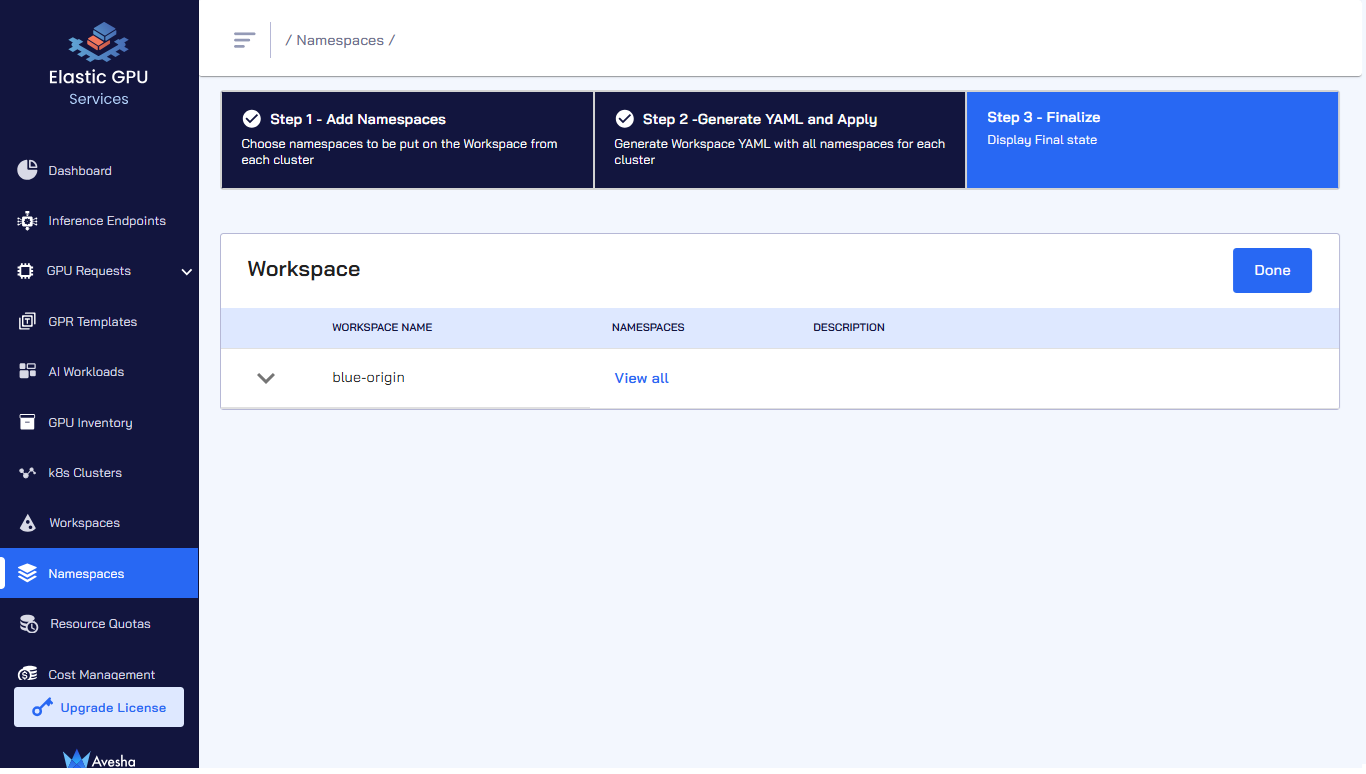Click the Avesha logo at sidebar bottom

[98, 759]
